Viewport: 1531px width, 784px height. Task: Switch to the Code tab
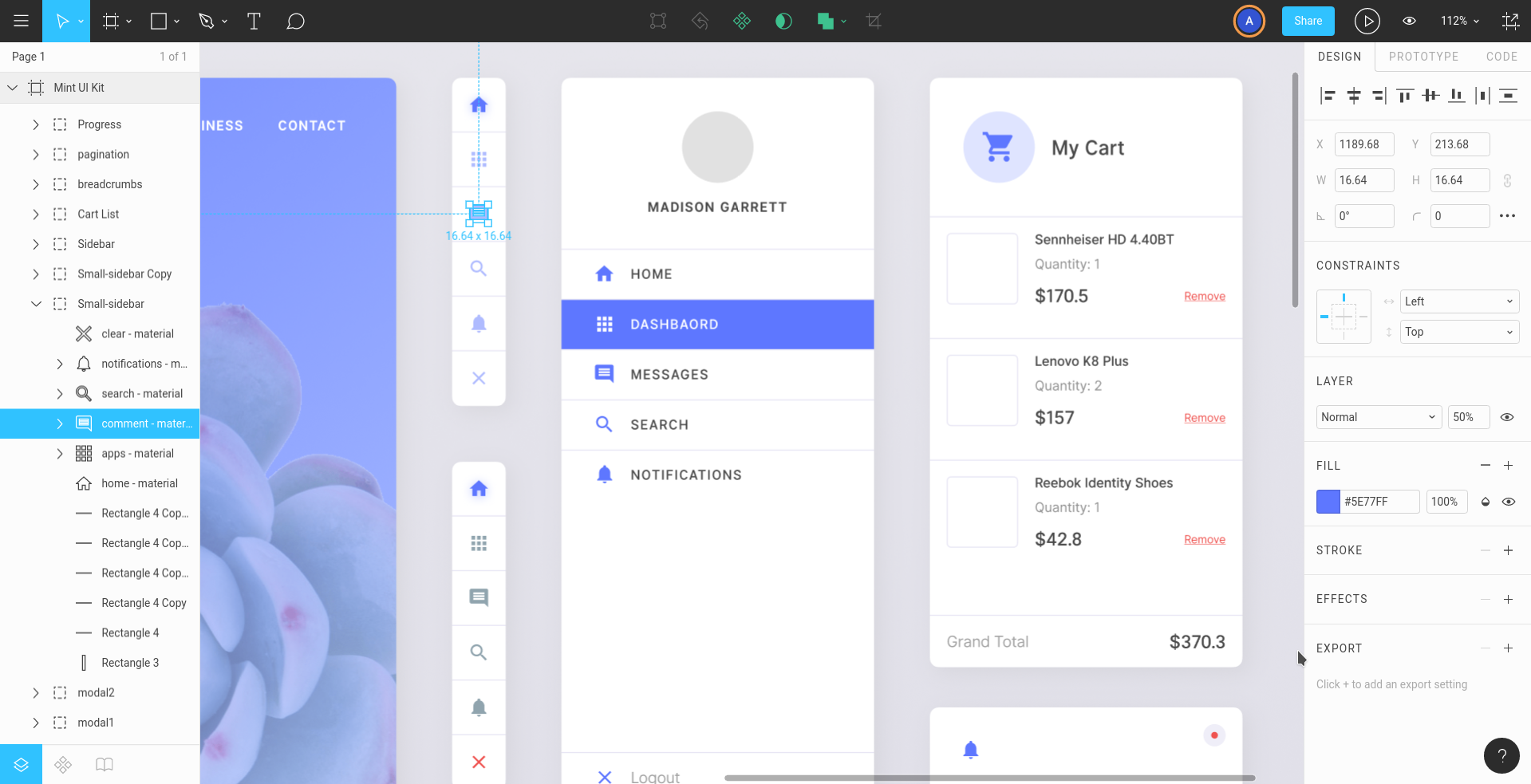(1501, 57)
